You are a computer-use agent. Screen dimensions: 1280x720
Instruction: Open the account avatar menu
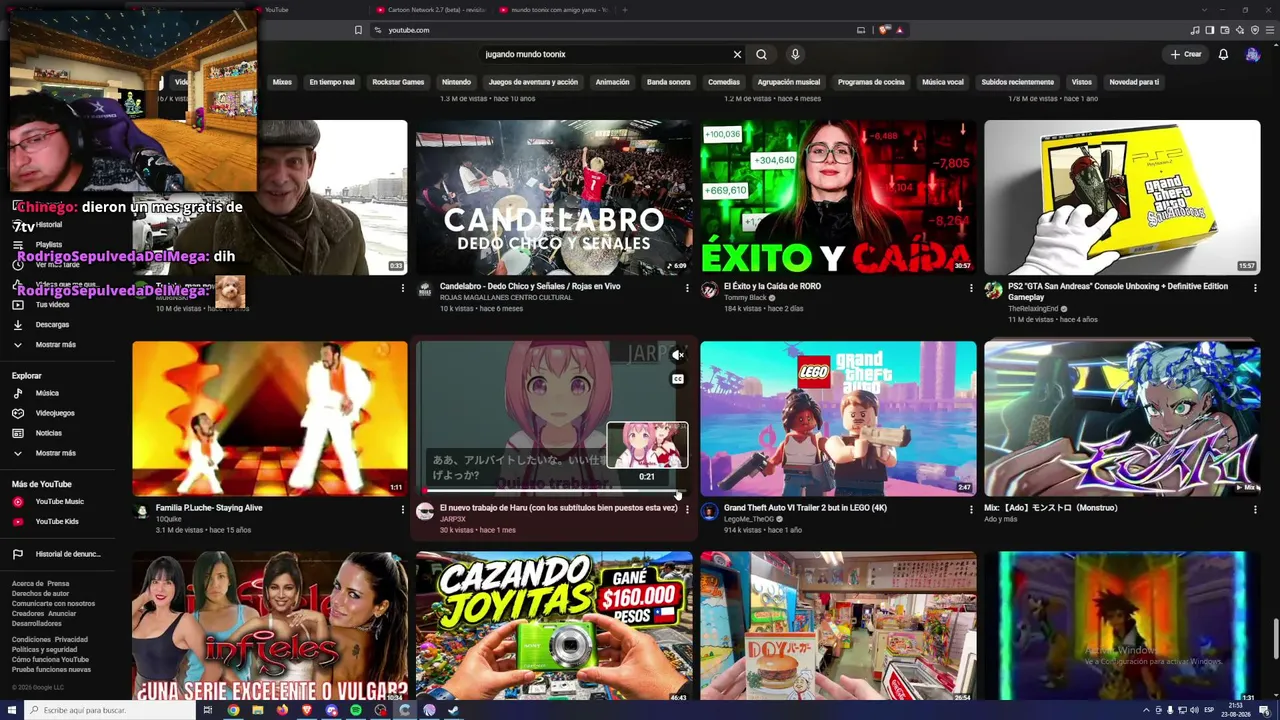1252,54
